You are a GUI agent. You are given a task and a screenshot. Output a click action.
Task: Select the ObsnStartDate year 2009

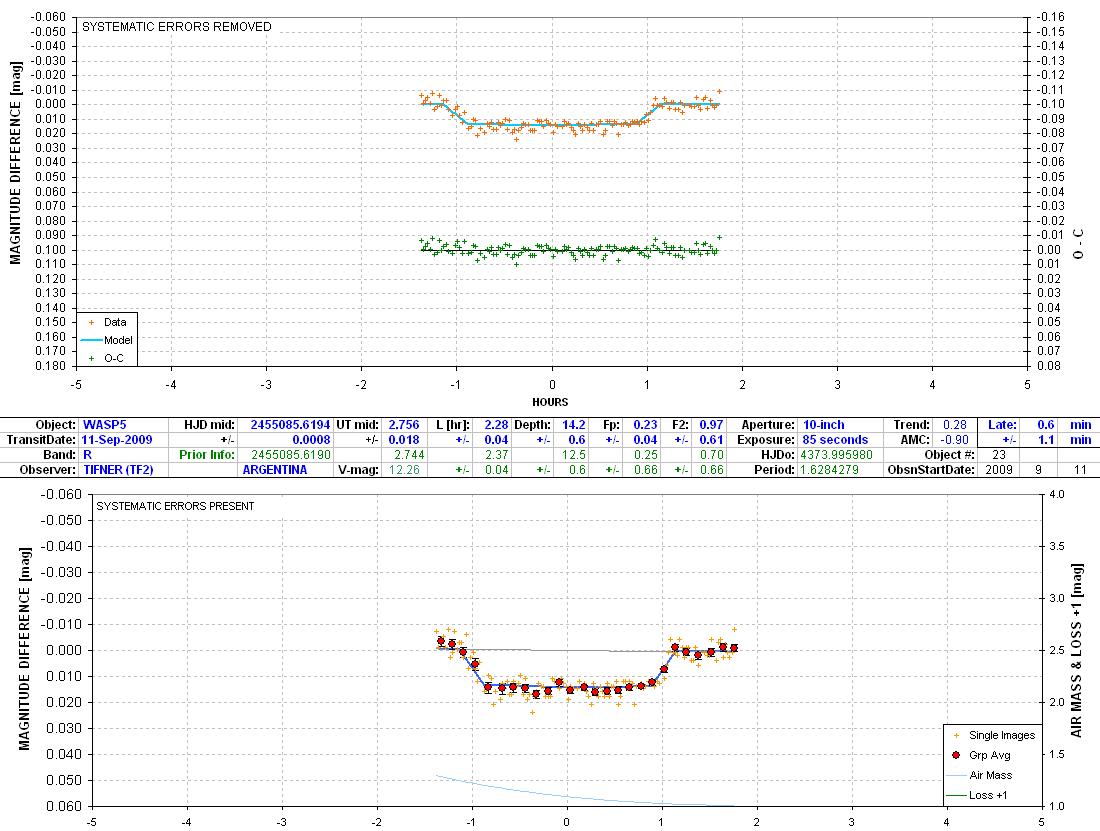(998, 469)
